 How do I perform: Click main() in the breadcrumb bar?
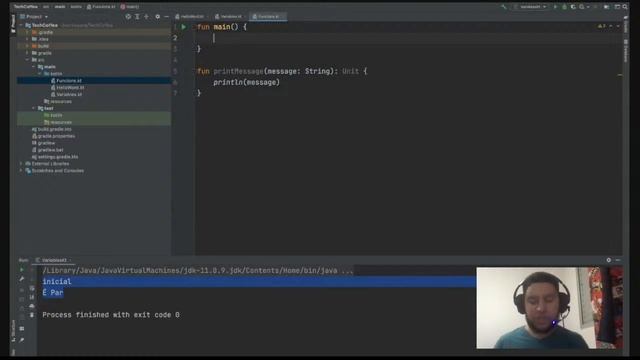(x=130, y=7)
